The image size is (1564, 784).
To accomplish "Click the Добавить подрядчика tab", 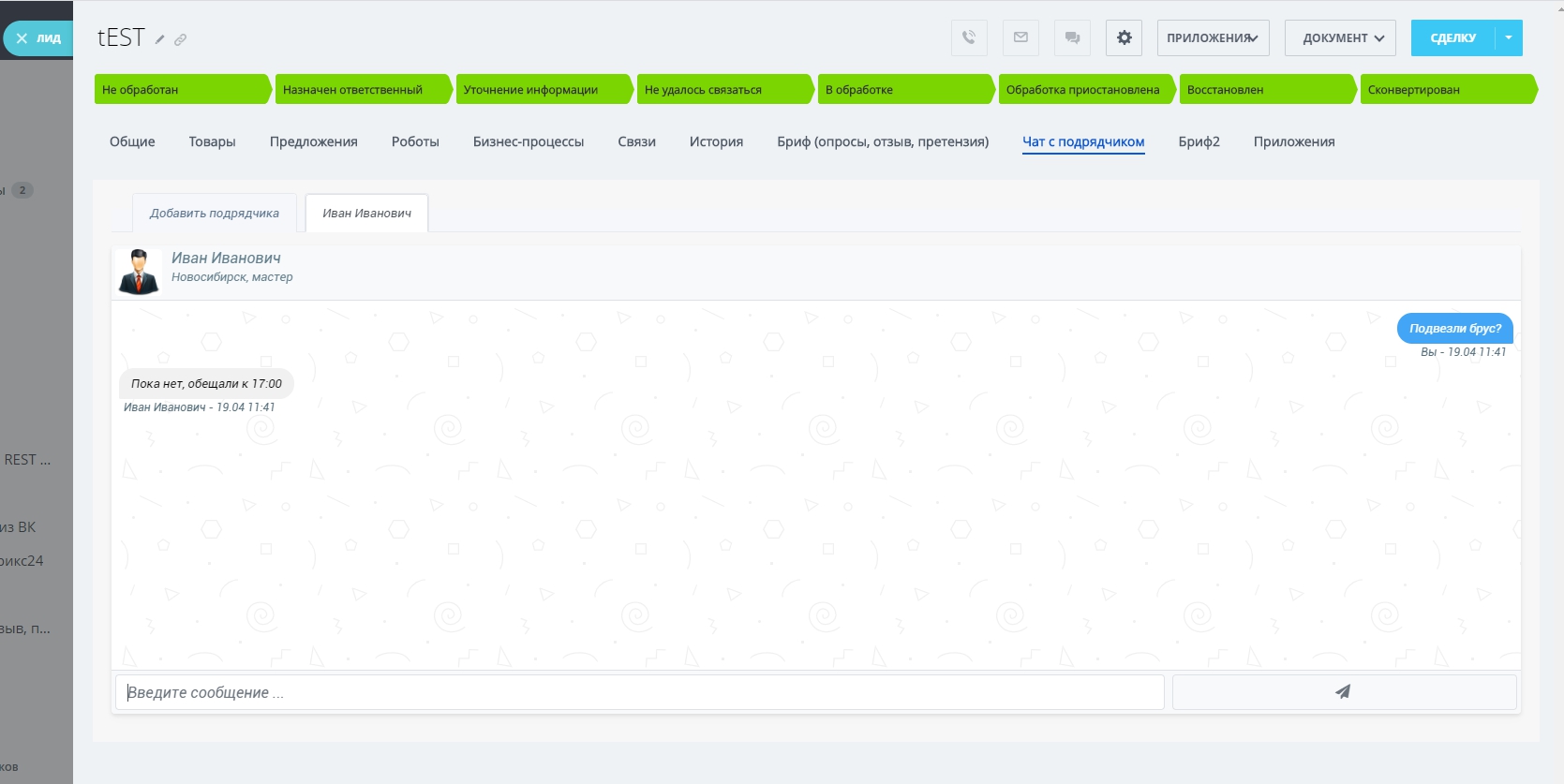I will point(215,213).
